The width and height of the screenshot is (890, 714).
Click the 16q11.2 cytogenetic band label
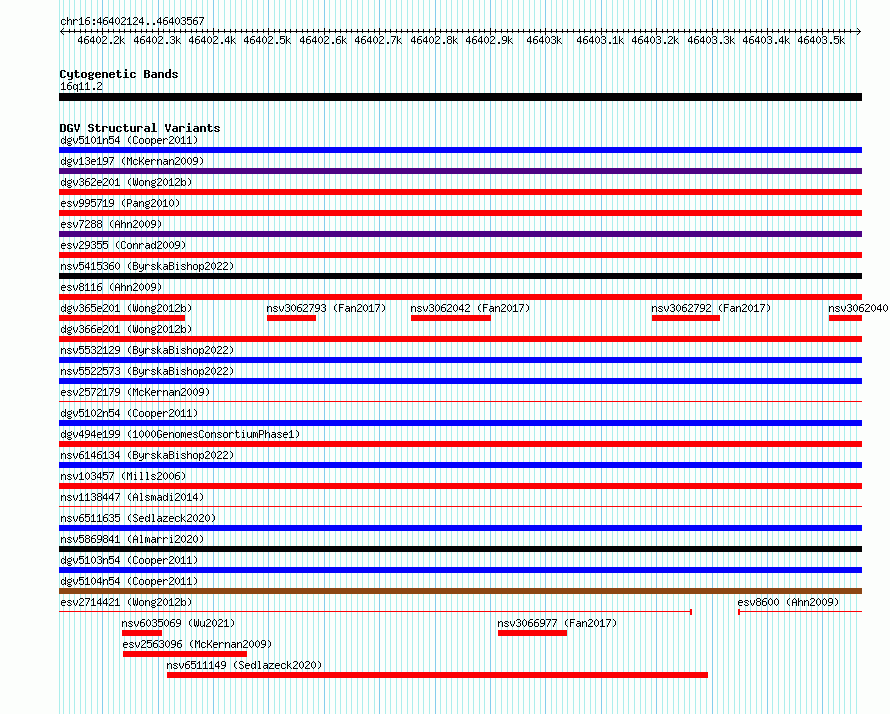click(x=81, y=86)
